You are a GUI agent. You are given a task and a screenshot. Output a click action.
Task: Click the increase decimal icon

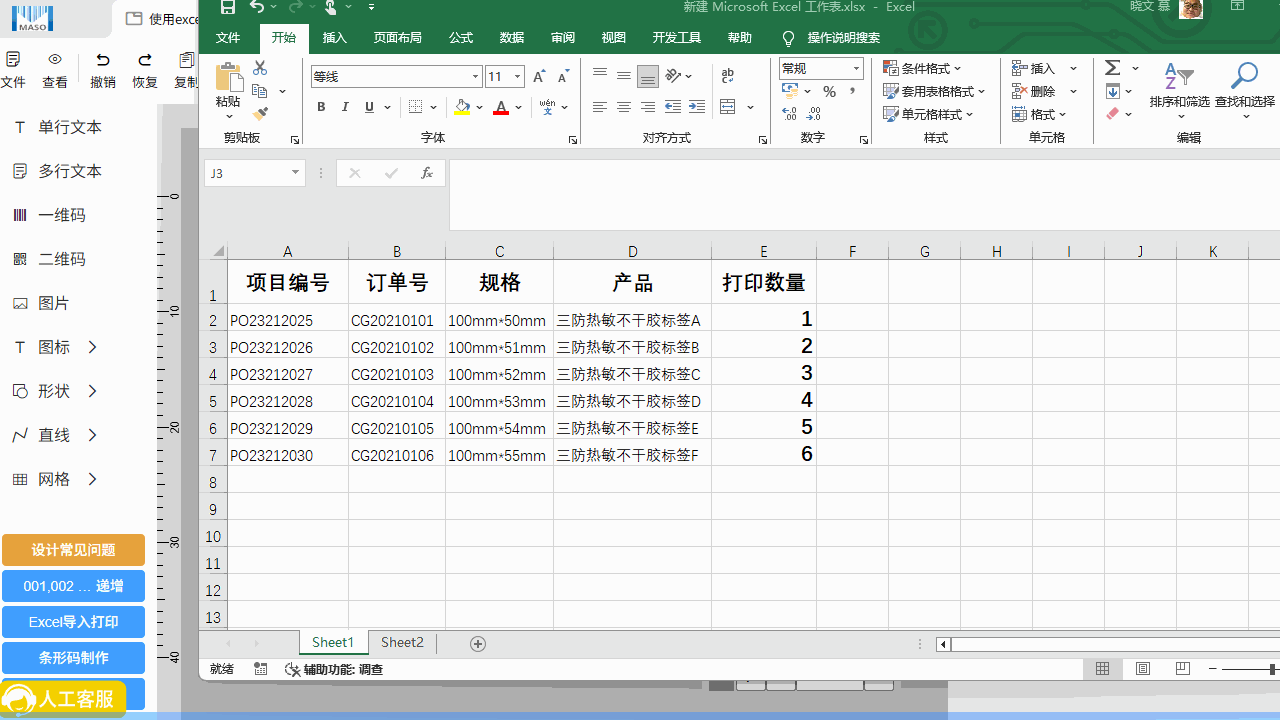click(x=790, y=114)
